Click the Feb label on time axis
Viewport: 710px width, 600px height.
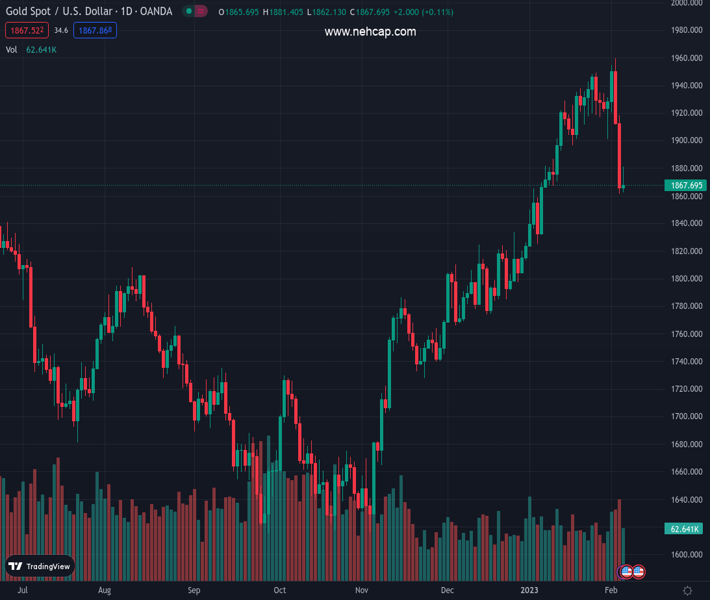click(x=610, y=591)
